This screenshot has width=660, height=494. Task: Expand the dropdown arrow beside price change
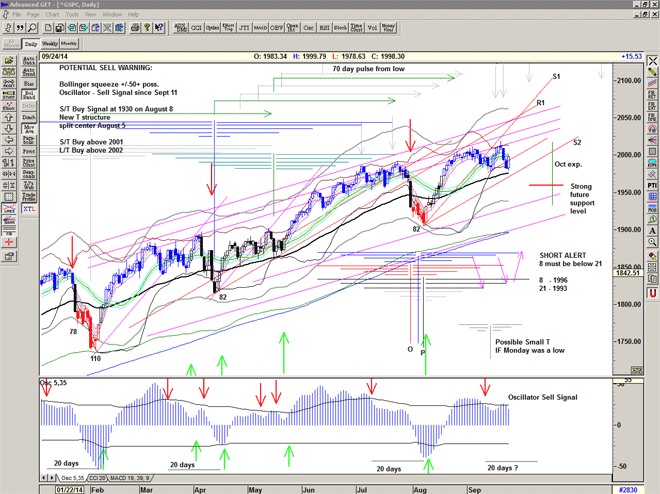651,55
